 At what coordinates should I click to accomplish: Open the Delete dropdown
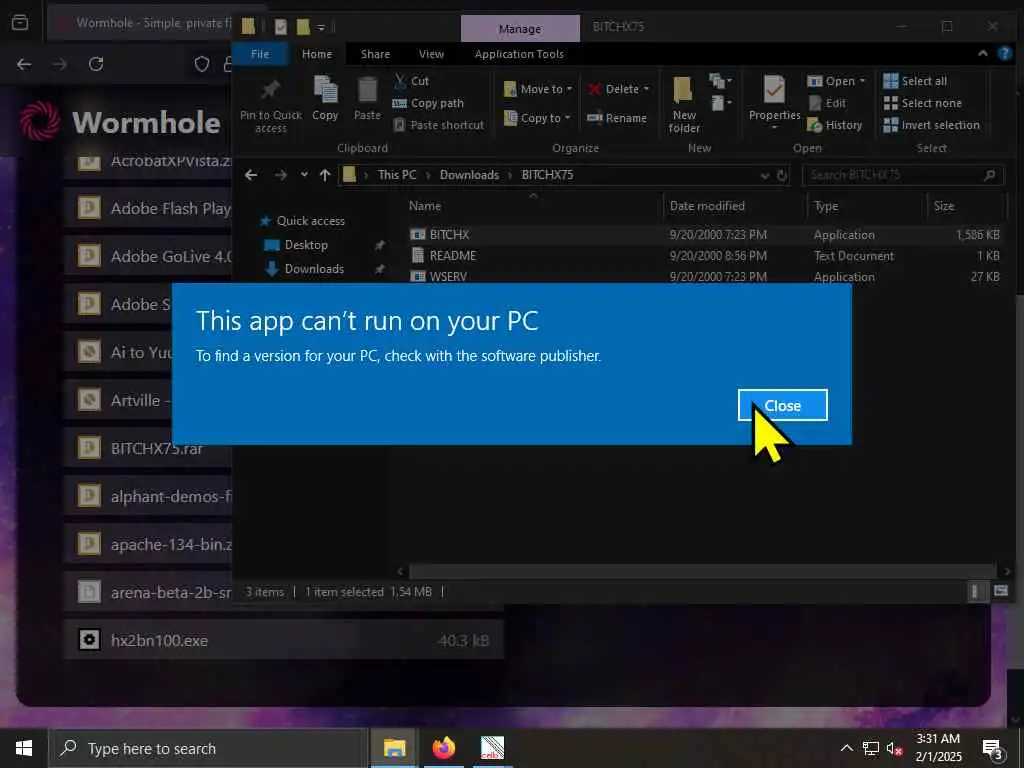618,89
